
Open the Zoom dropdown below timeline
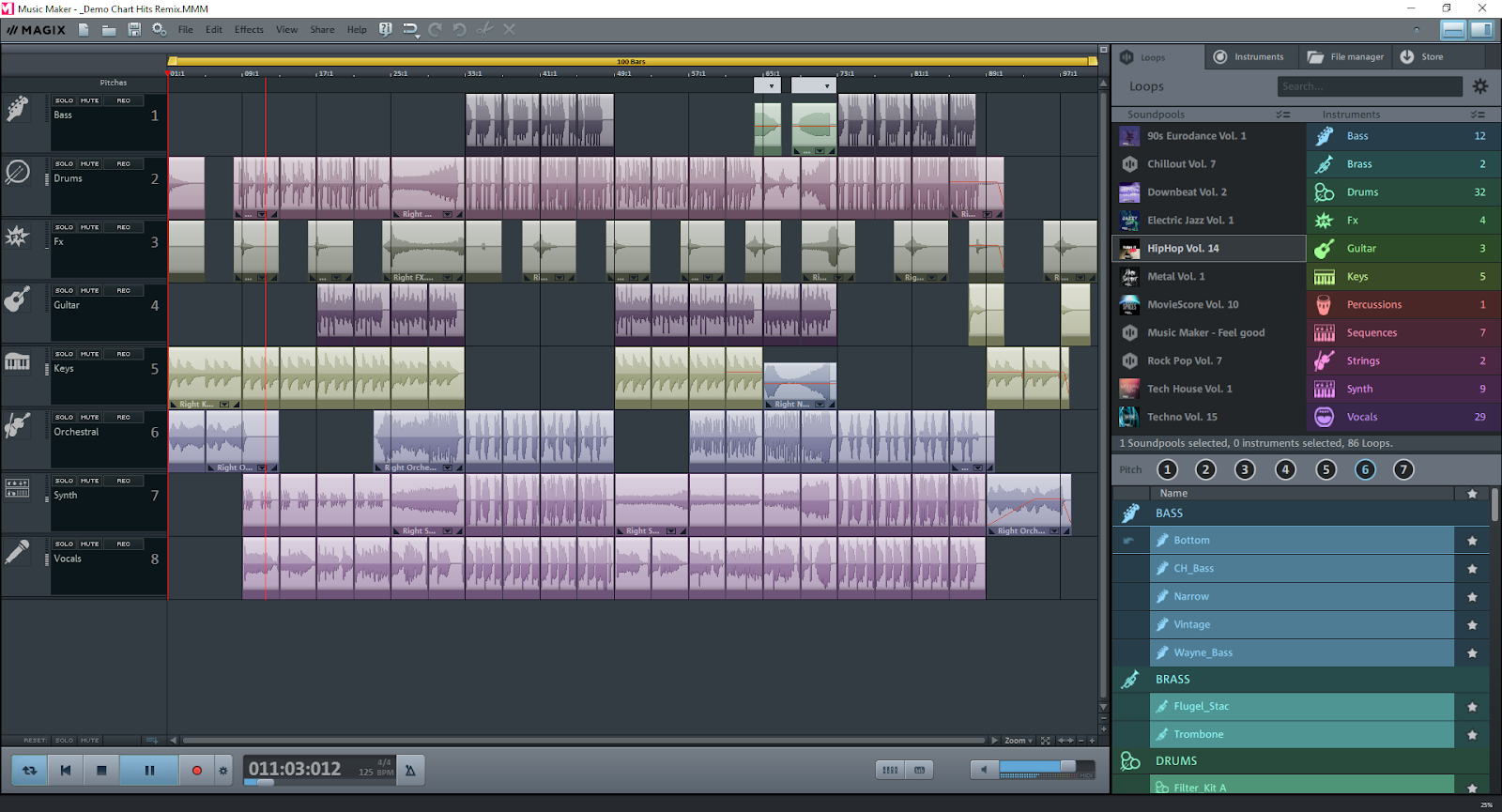pos(1019,741)
